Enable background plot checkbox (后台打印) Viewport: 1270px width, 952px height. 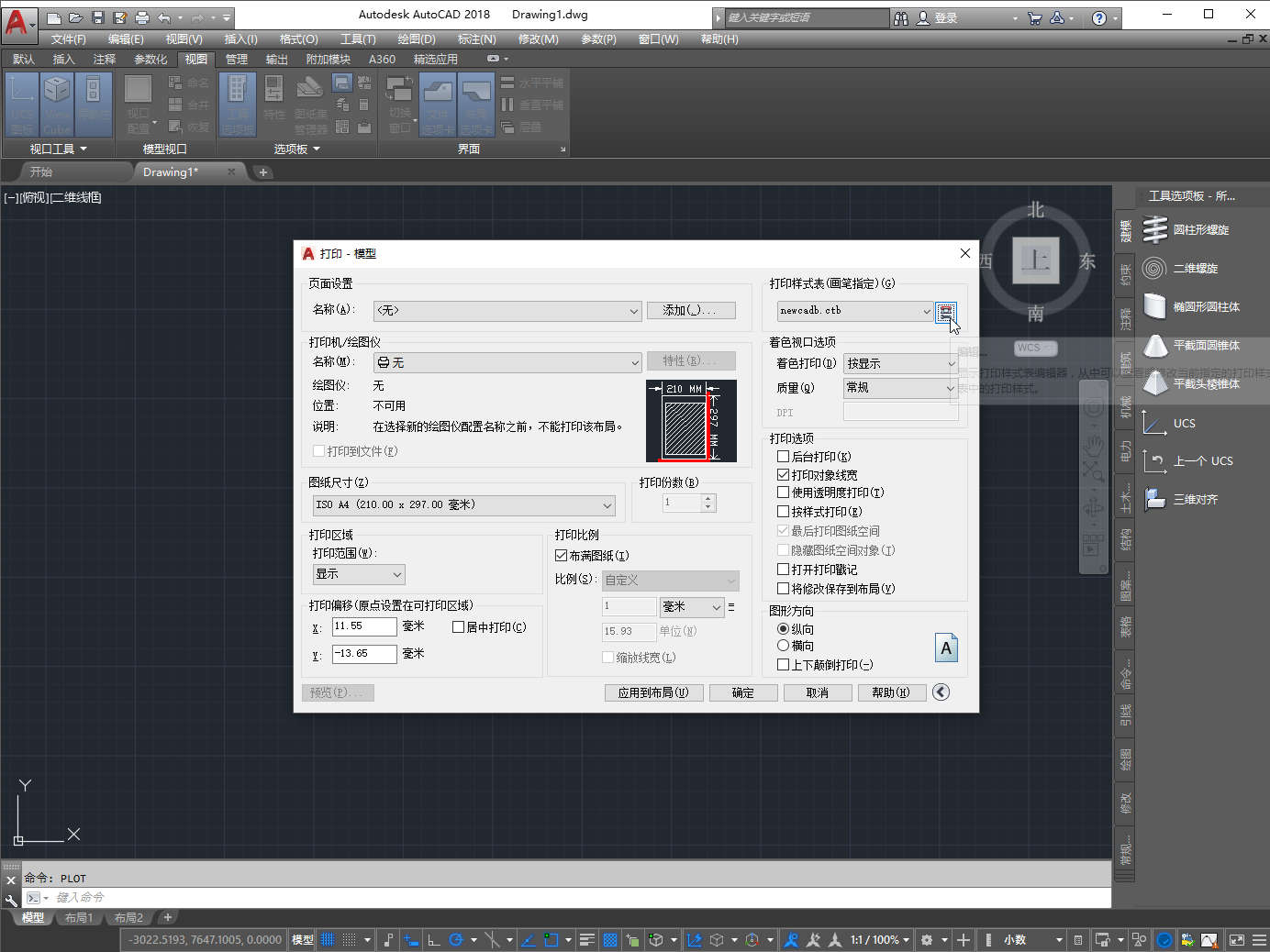[783, 456]
